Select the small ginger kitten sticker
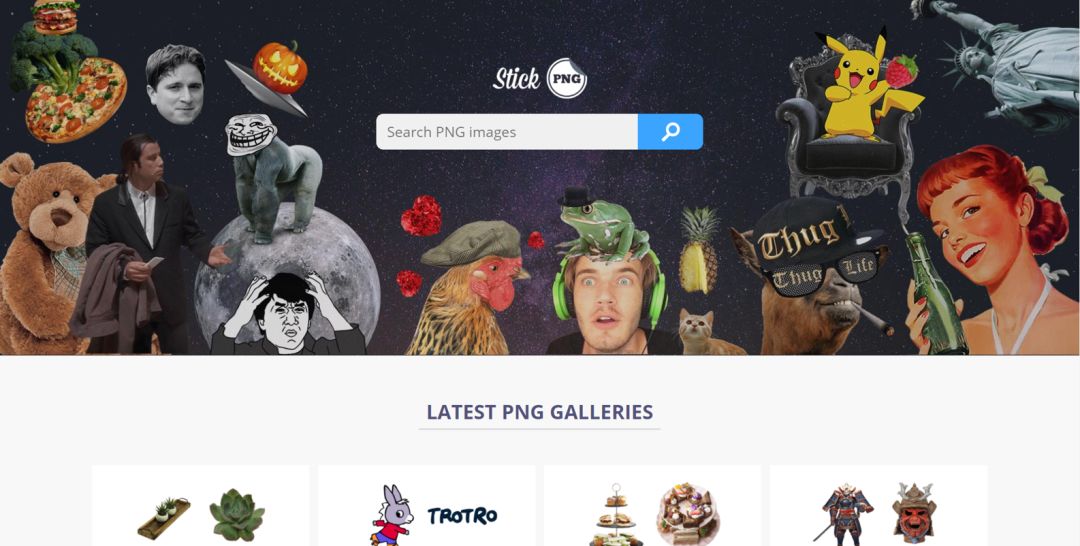Screen dimensions: 1080x546 [x=700, y=332]
